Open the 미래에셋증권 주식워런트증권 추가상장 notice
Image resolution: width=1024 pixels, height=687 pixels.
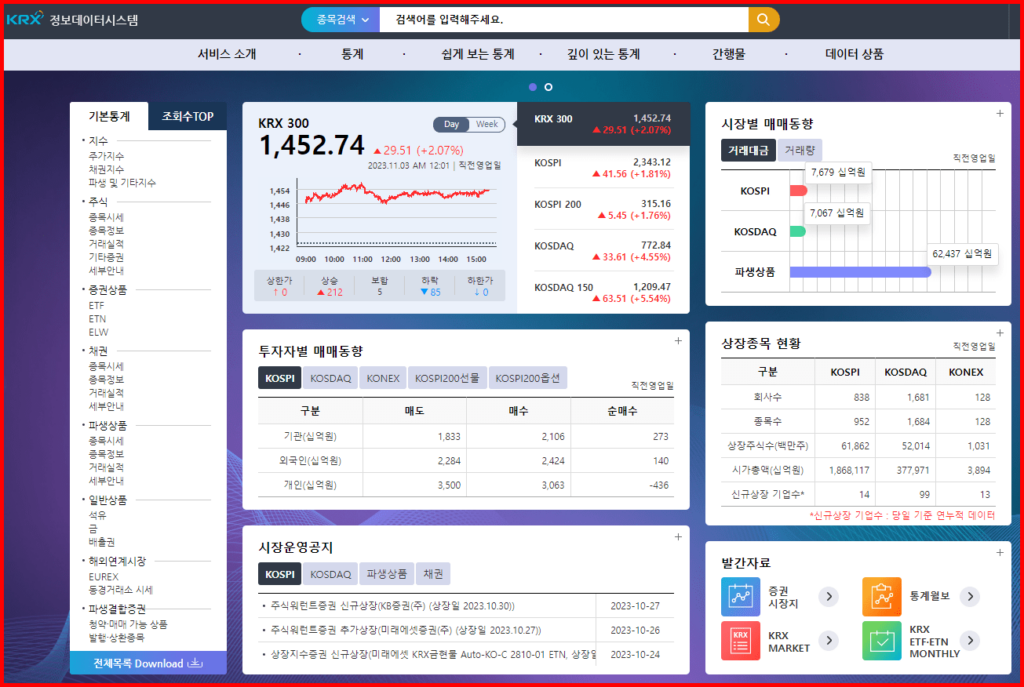(406, 630)
